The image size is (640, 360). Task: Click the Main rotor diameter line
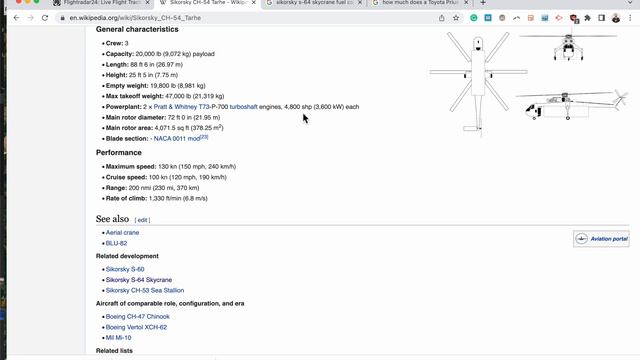click(x=163, y=118)
